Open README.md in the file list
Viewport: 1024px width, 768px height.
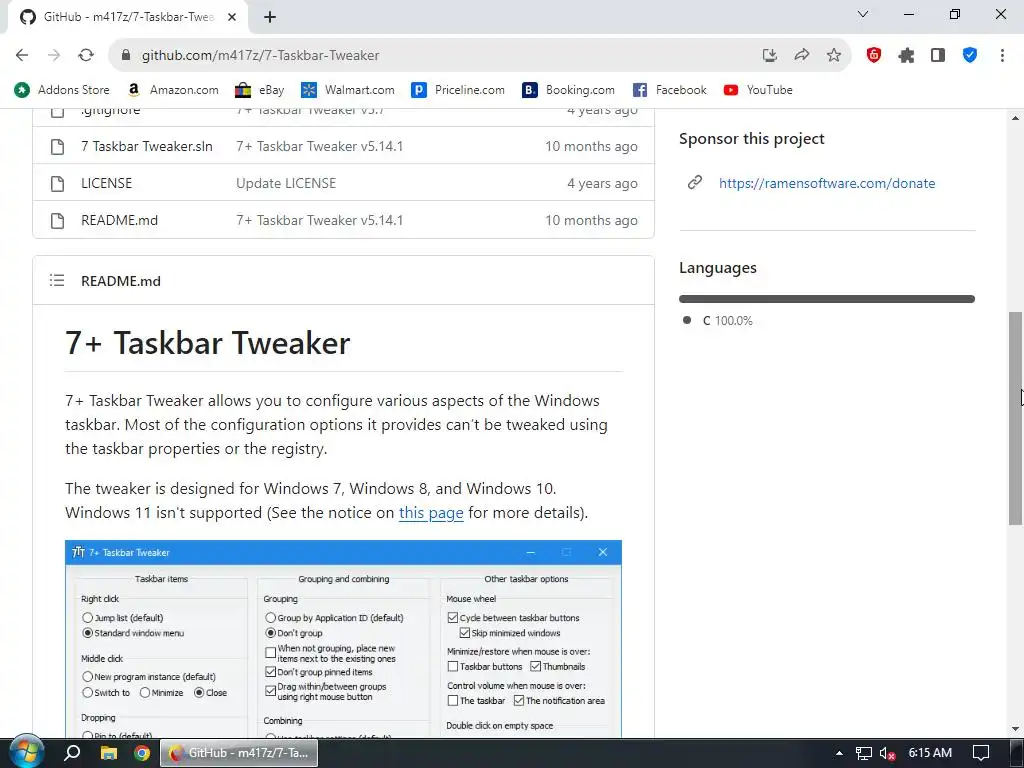120,221
